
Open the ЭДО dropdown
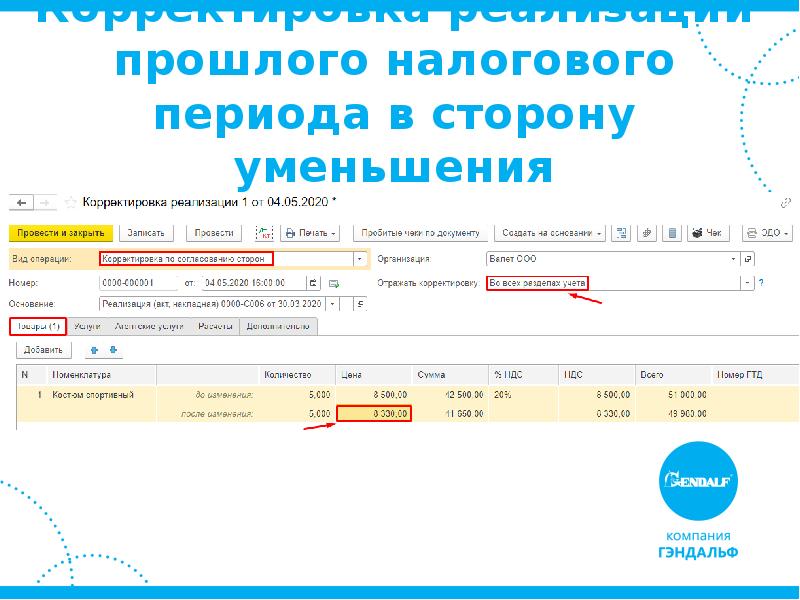(x=768, y=232)
